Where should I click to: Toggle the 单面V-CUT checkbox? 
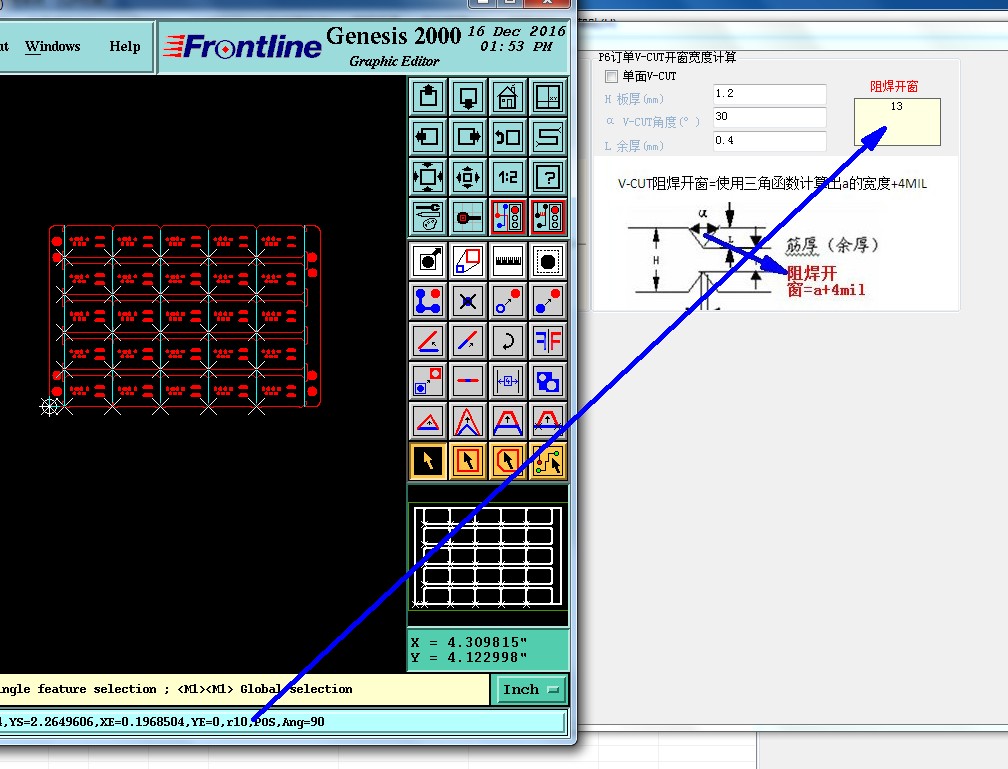click(x=611, y=77)
